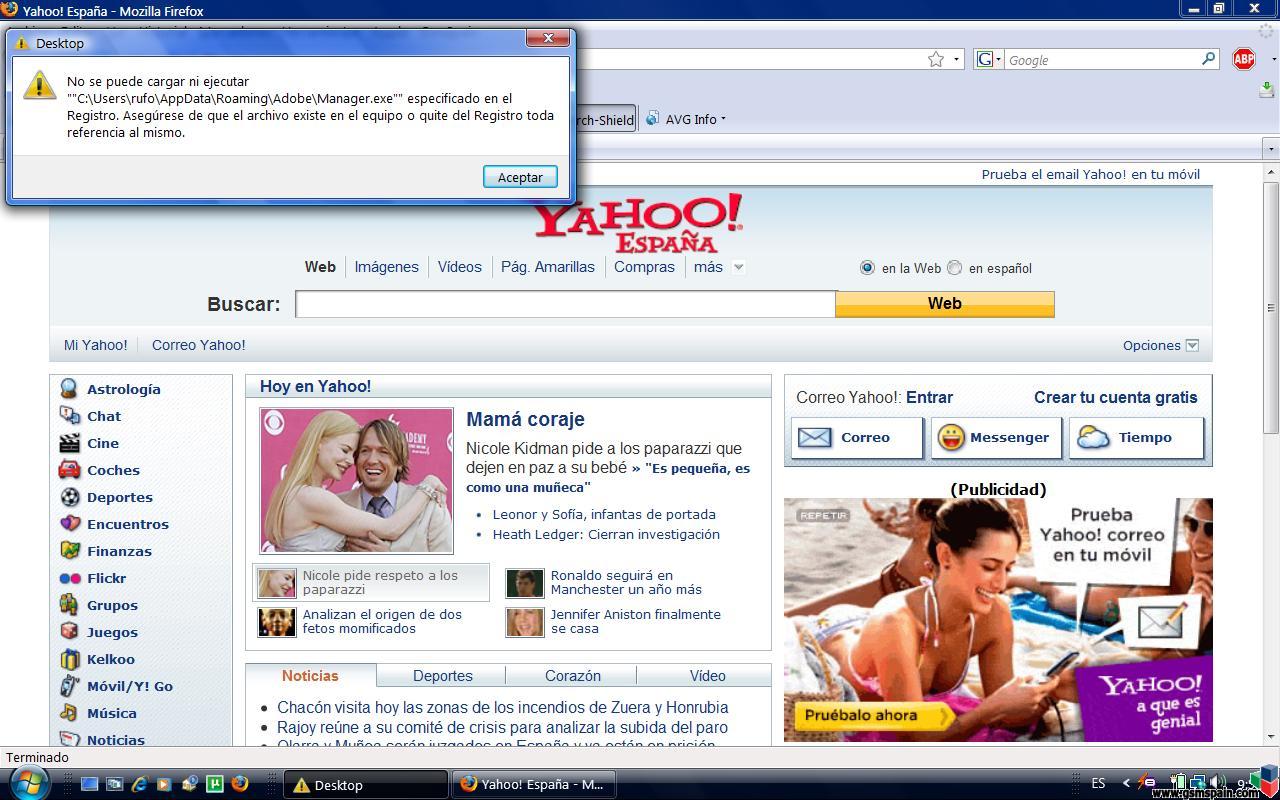Image resolution: width=1280 pixels, height=800 pixels.
Task: Click the Flickr dots icon
Action: click(69, 578)
